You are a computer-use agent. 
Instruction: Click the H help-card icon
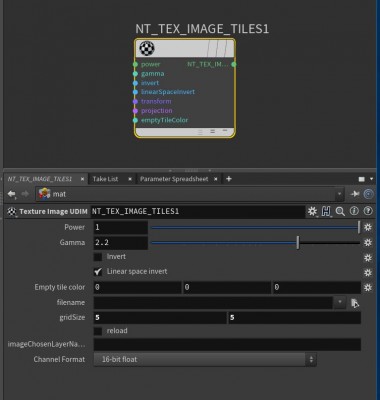pyautogui.click(x=326, y=211)
